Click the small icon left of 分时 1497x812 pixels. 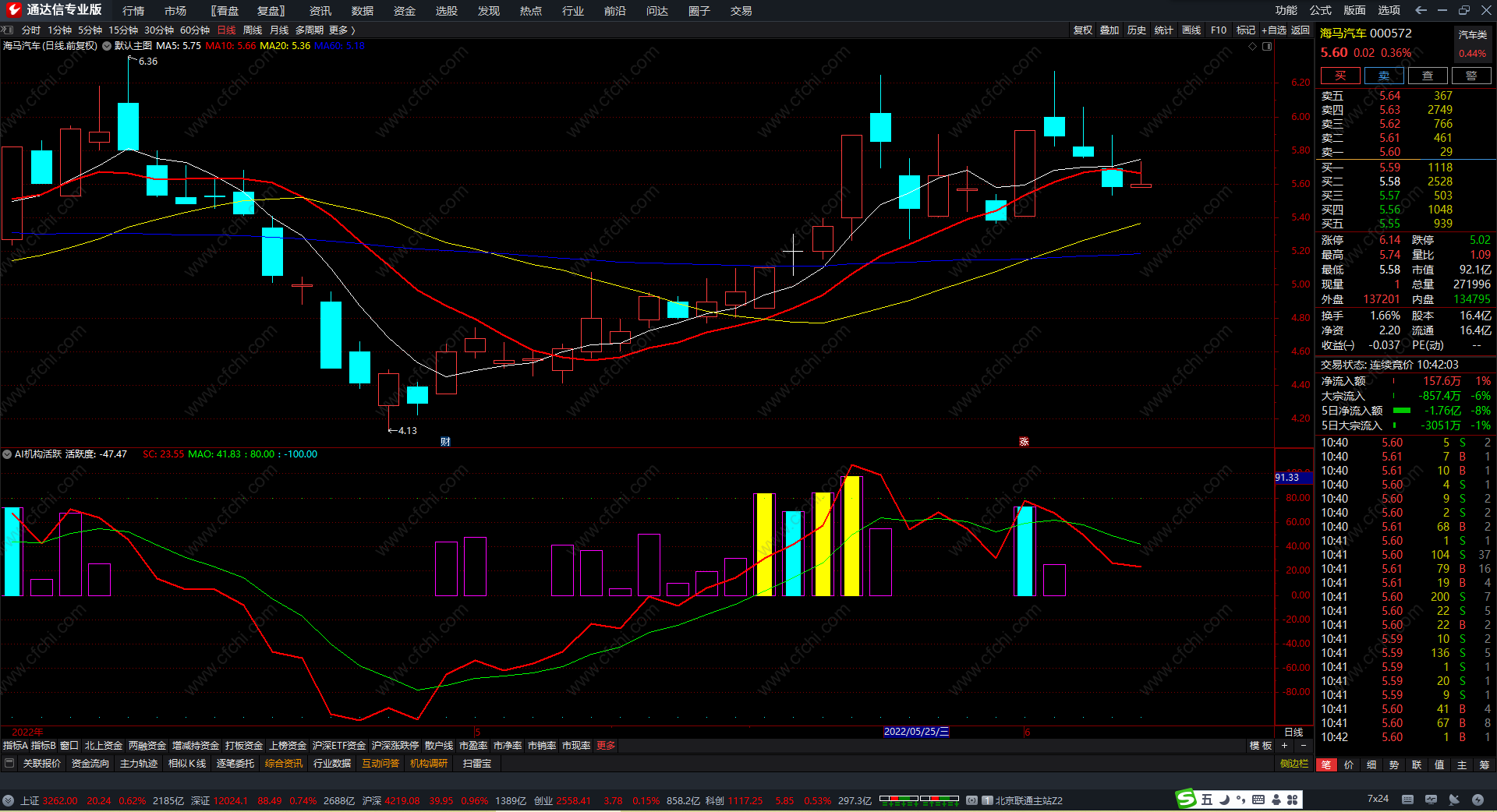[8, 30]
